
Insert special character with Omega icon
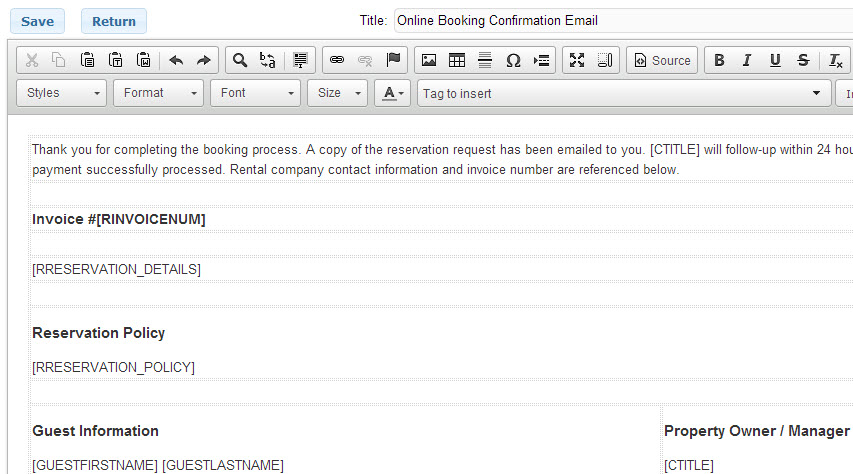513,61
